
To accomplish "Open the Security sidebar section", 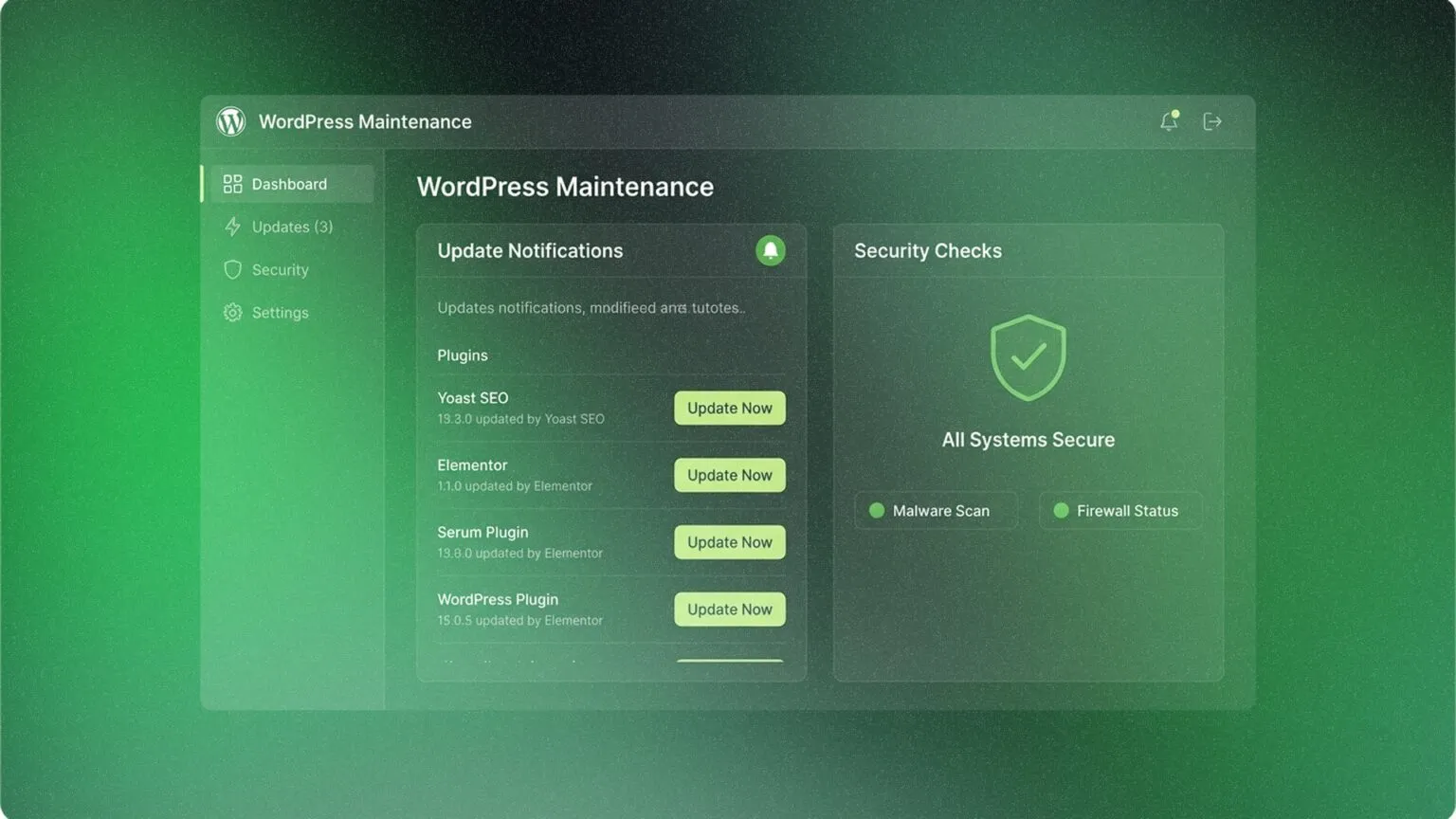I will [288, 269].
